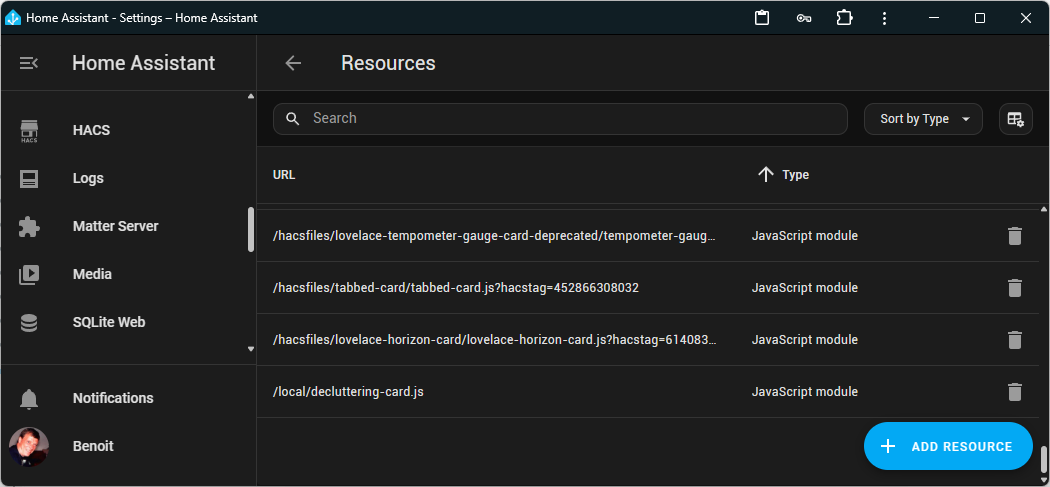1050x487 pixels.
Task: Open table settings icon next to Sort dropdown
Action: pyautogui.click(x=1015, y=119)
